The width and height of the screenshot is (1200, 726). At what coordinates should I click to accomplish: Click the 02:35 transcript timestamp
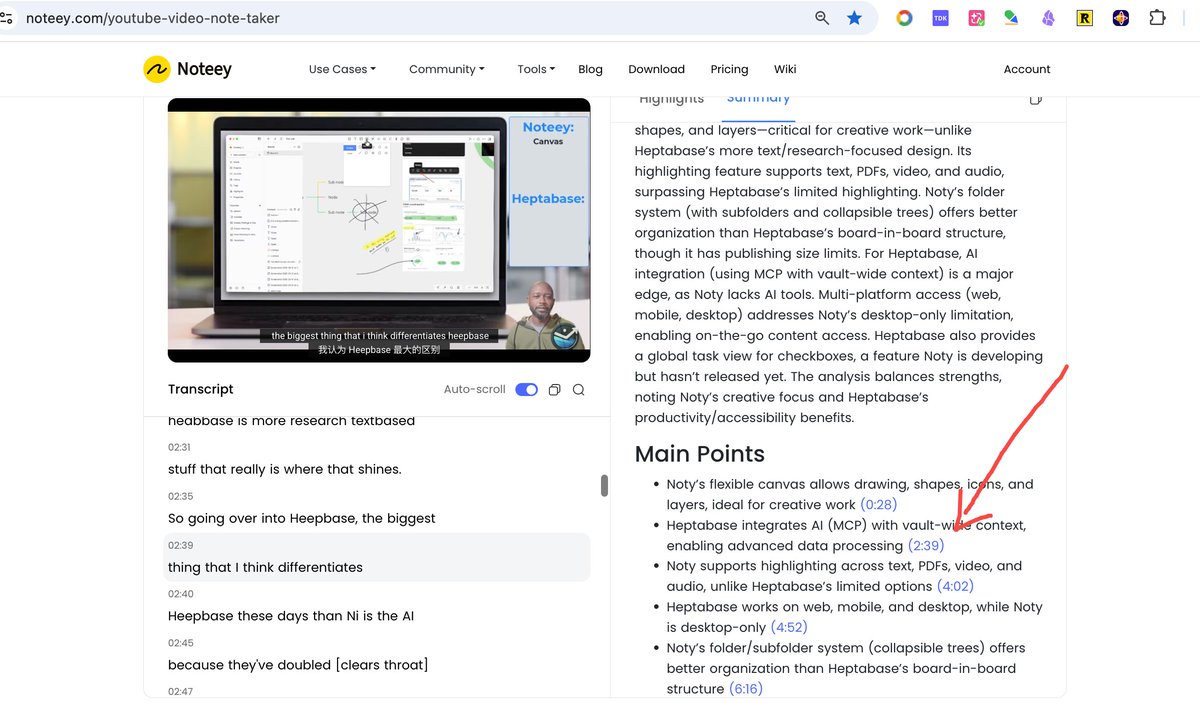[180, 496]
